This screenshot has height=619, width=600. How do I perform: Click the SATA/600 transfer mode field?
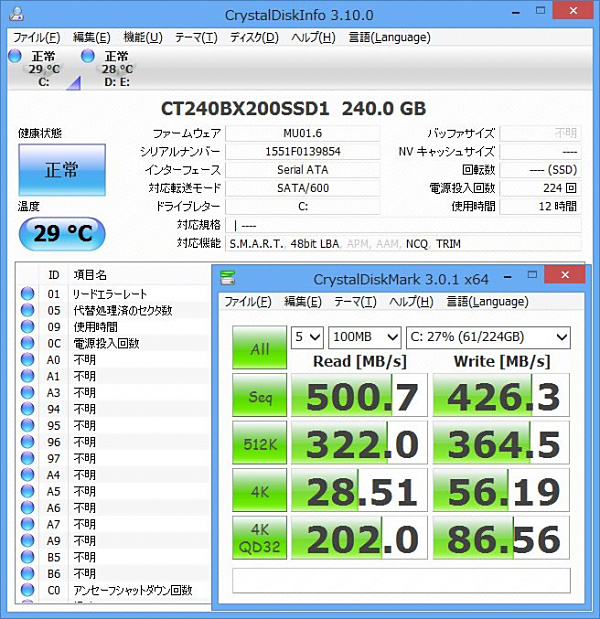[303, 188]
